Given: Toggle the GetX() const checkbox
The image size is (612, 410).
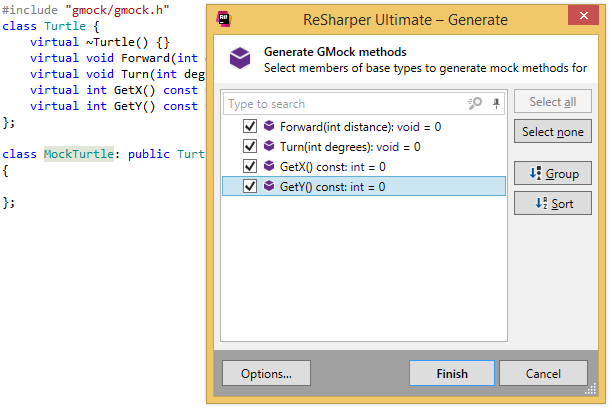Looking at the screenshot, I should click(250, 166).
